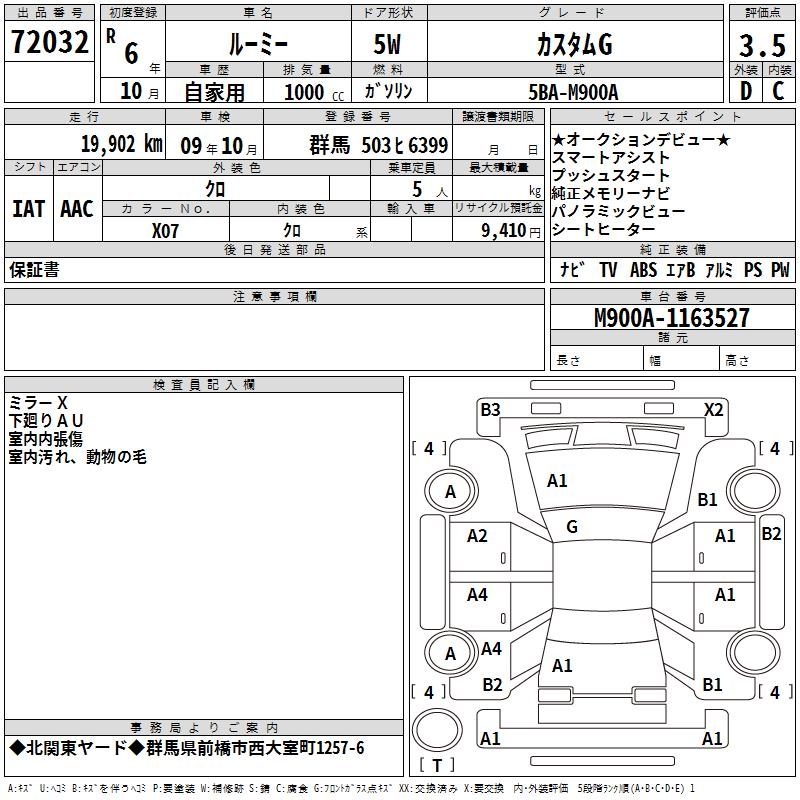
Task: Click the 評価点 header
Action: pyautogui.click(x=762, y=13)
